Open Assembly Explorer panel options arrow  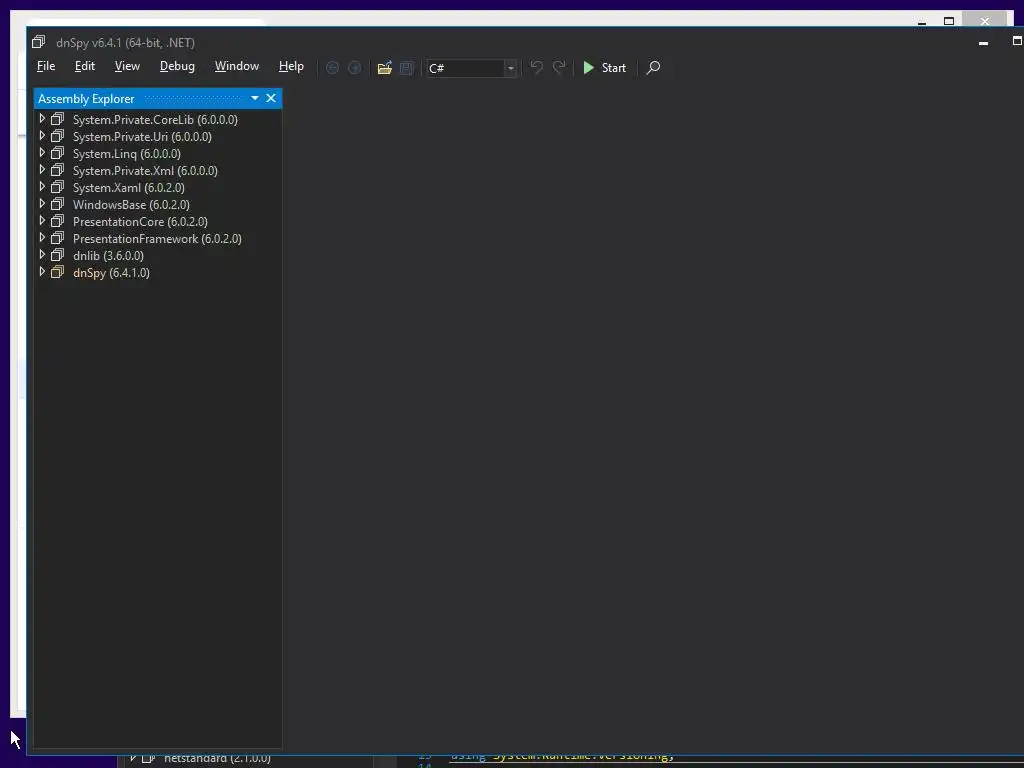(255, 98)
